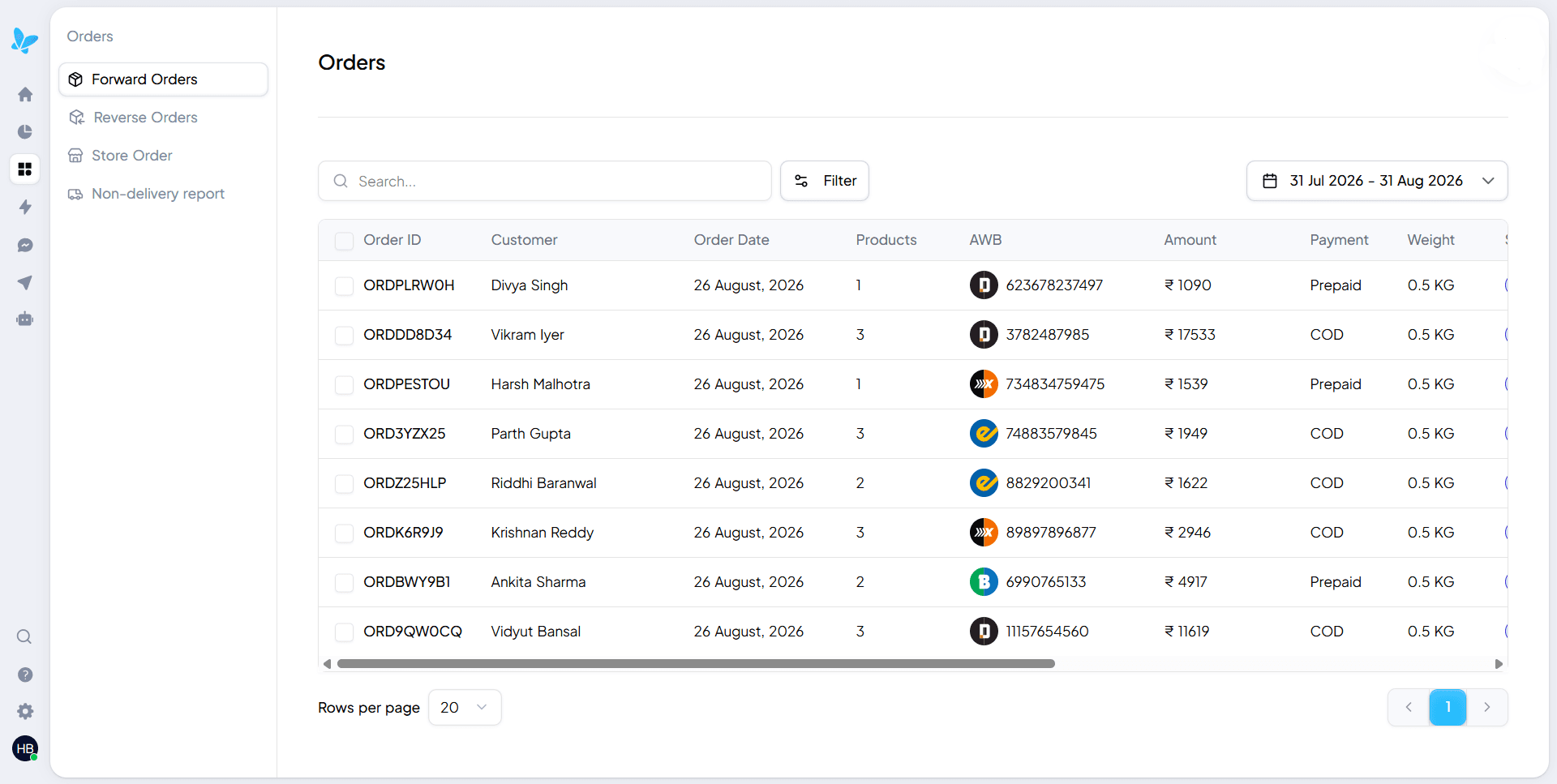Click the butterfly app logo
The height and width of the screenshot is (784, 1557).
[25, 40]
